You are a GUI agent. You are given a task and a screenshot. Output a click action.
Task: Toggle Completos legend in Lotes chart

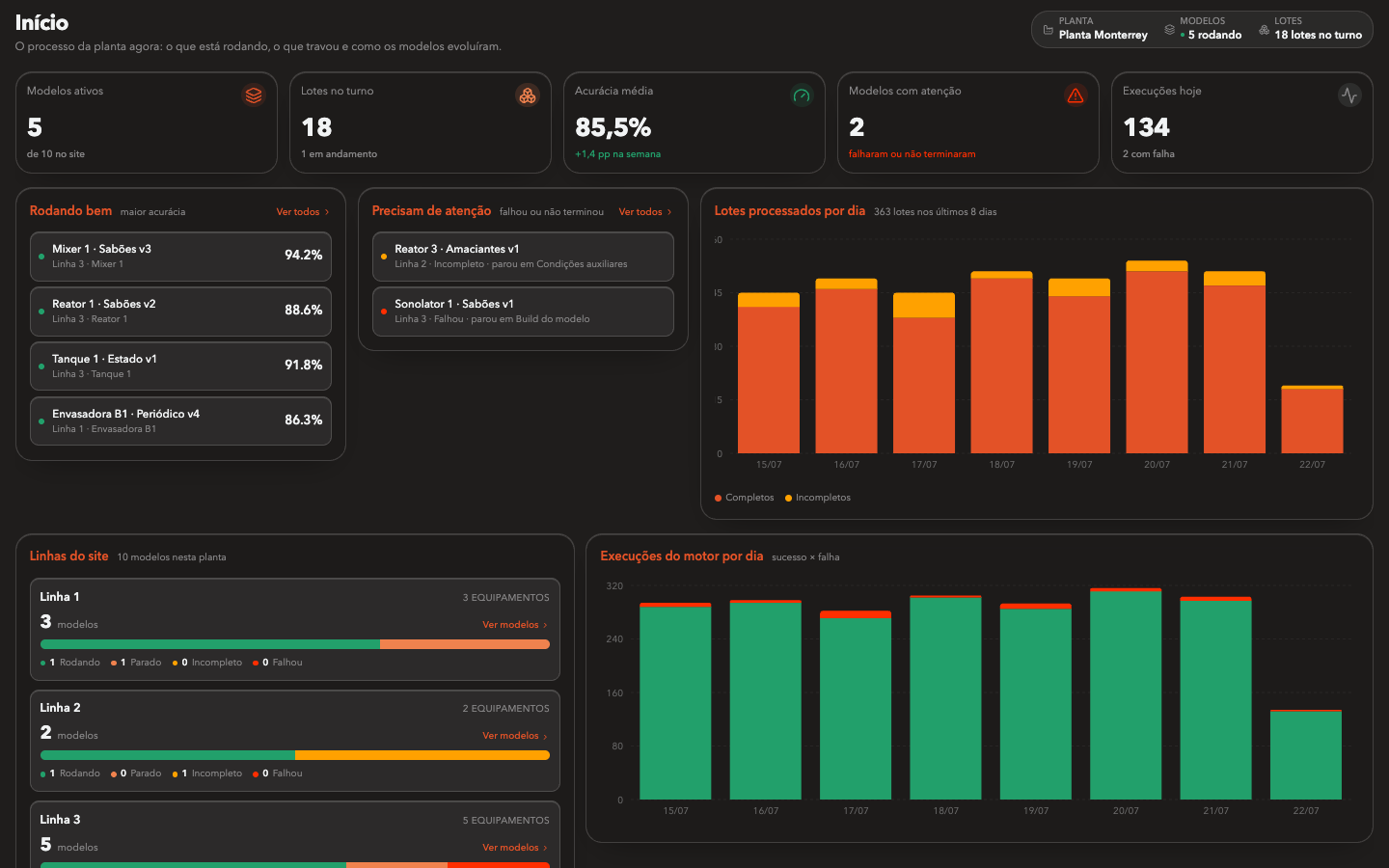coord(744,498)
